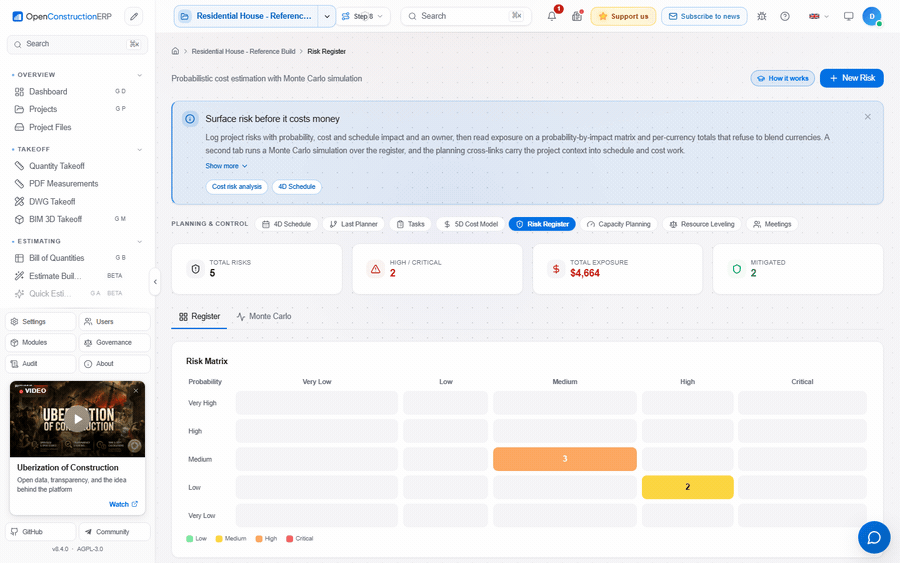Click How it works button
The image size is (900, 563).
tap(782, 79)
